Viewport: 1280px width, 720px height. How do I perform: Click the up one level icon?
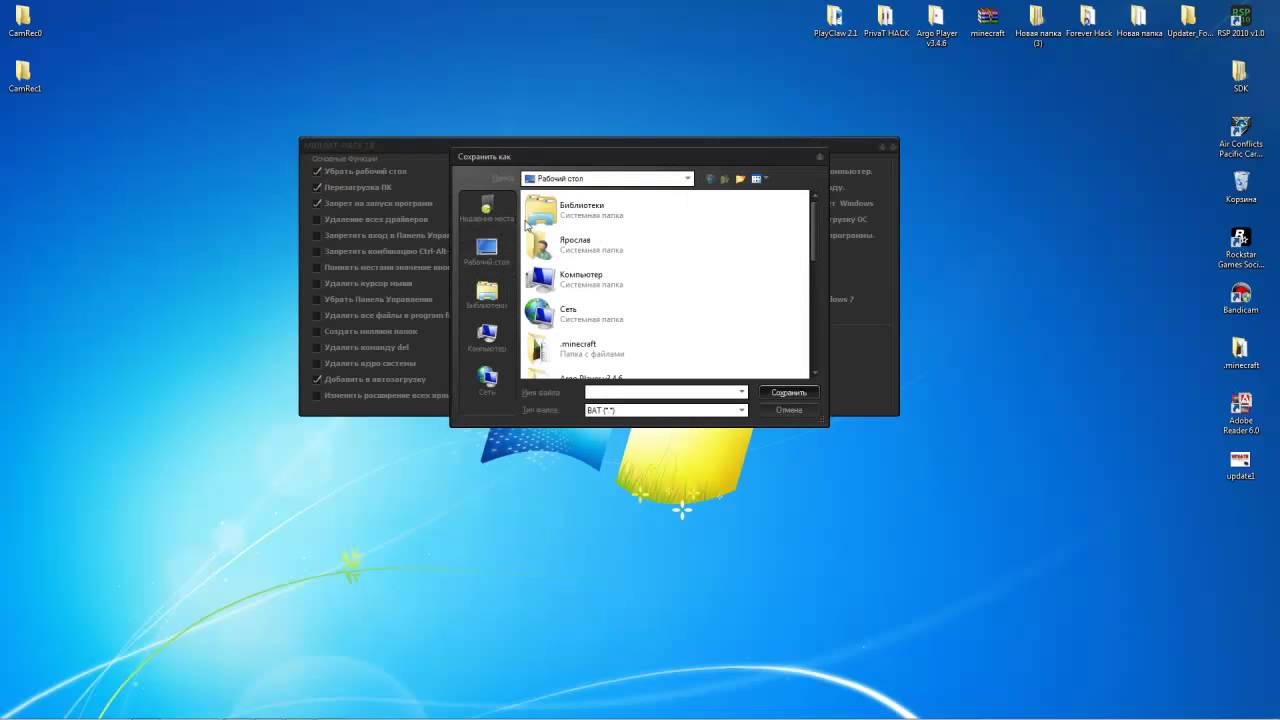tap(725, 179)
